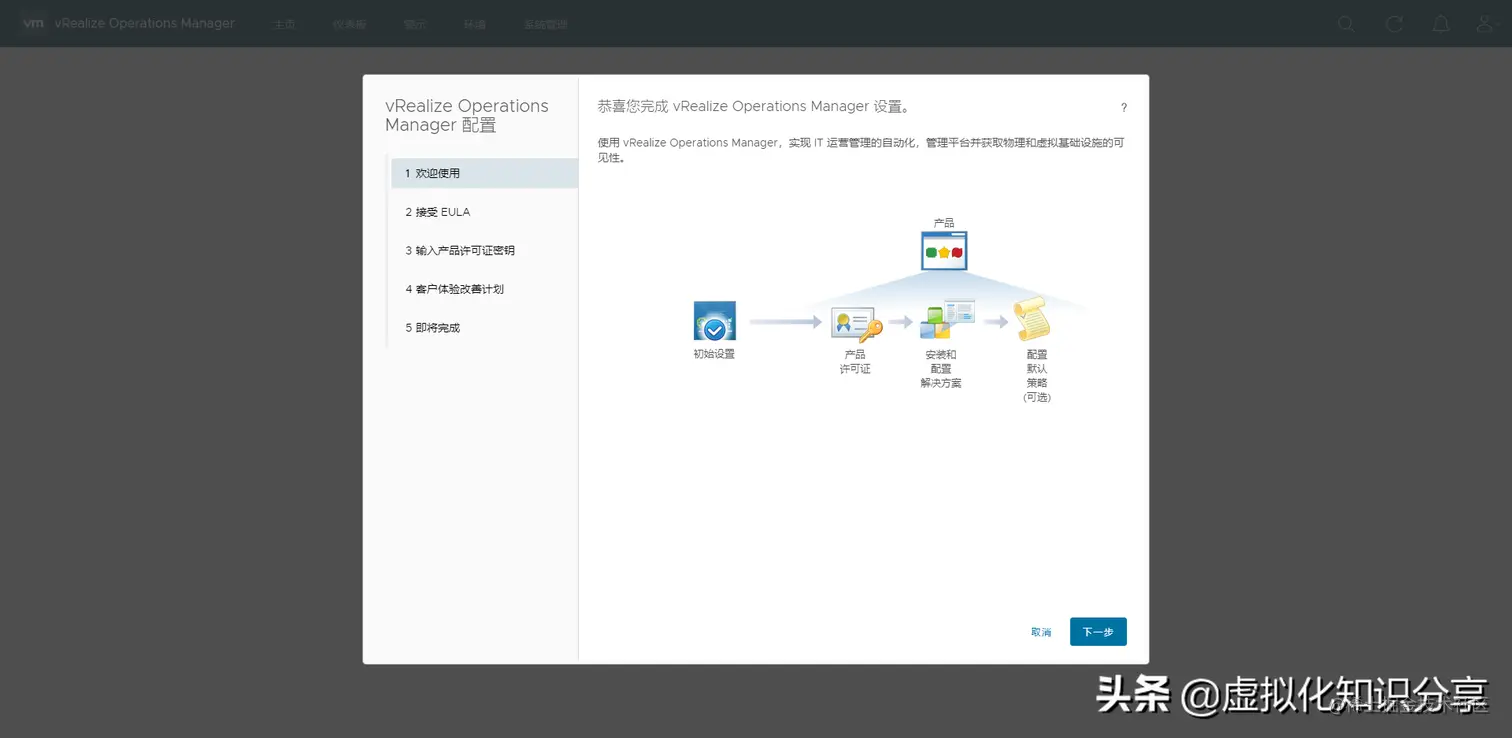Click the search icon in the top bar
This screenshot has height=738, width=1512.
1346,23
